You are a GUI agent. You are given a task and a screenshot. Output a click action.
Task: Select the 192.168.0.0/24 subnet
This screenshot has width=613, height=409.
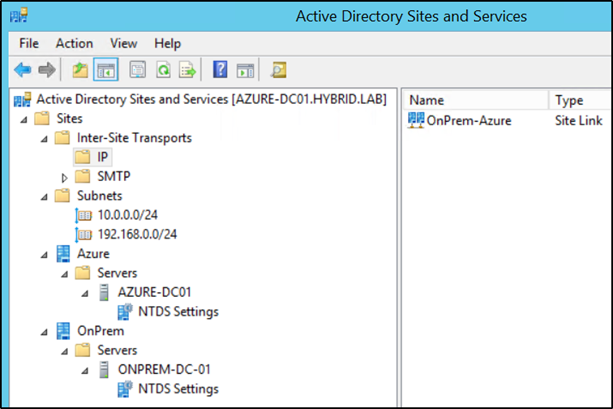pyautogui.click(x=137, y=234)
